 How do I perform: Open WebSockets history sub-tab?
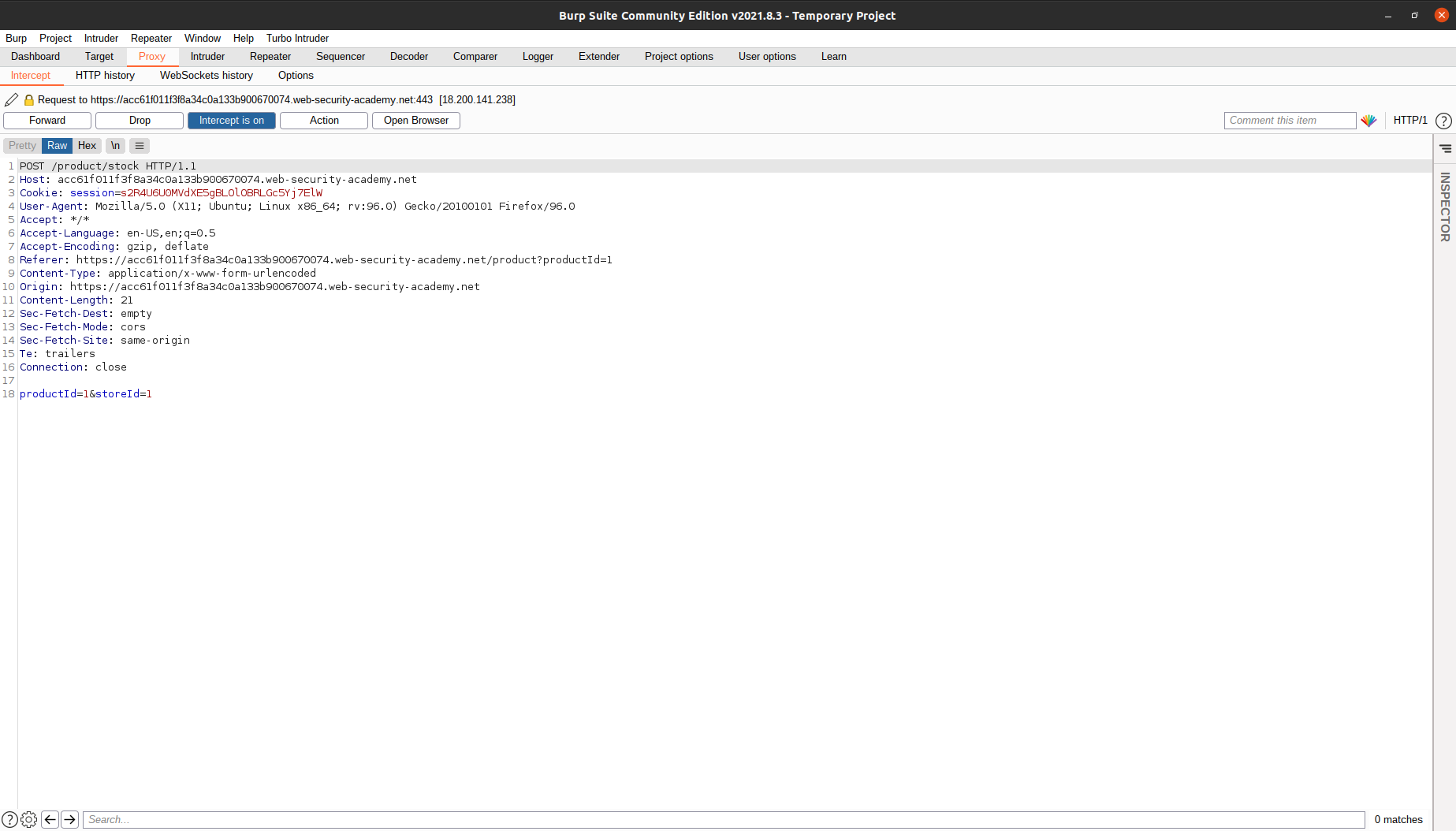207,76
